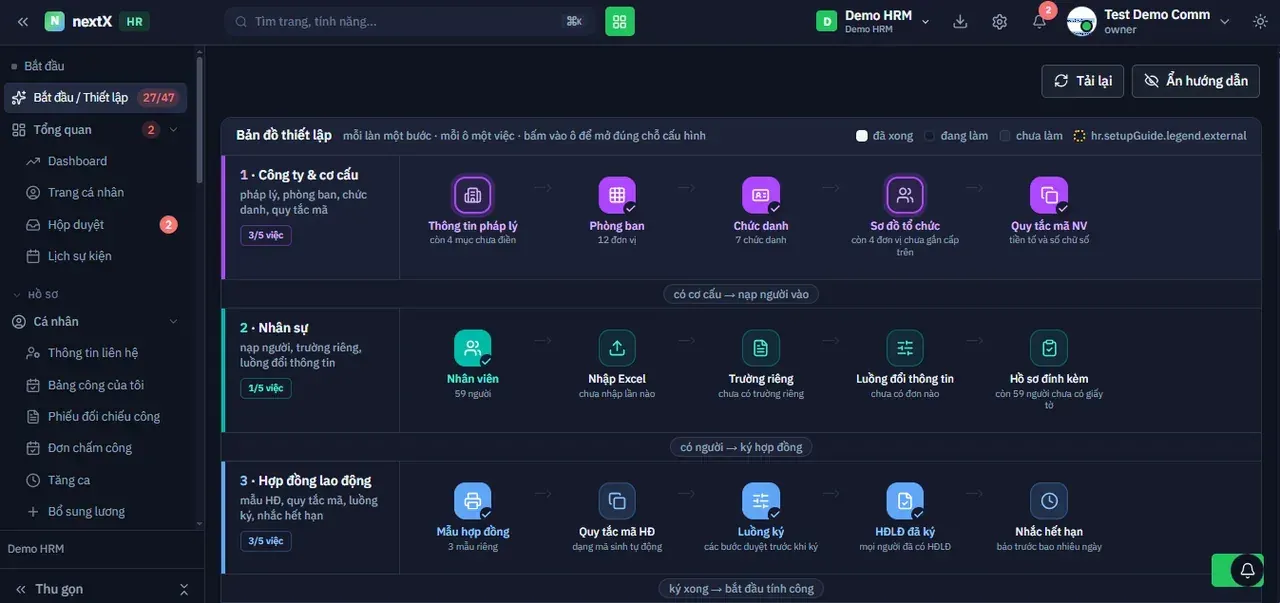This screenshot has width=1280, height=603.
Task: Collapse the Cá nhân sidebar group
Action: 174,321
